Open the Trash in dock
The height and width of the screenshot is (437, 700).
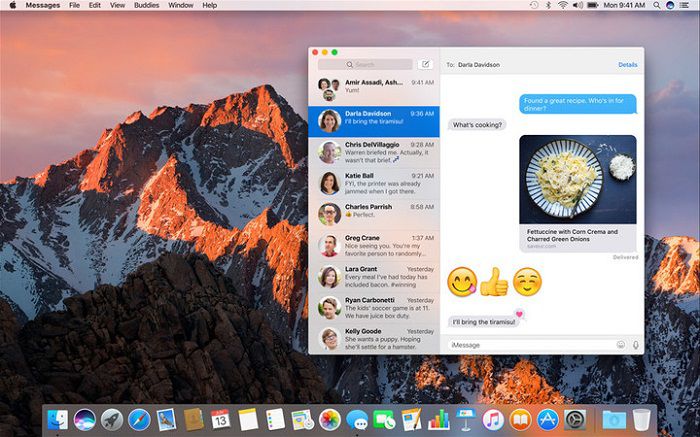point(642,420)
